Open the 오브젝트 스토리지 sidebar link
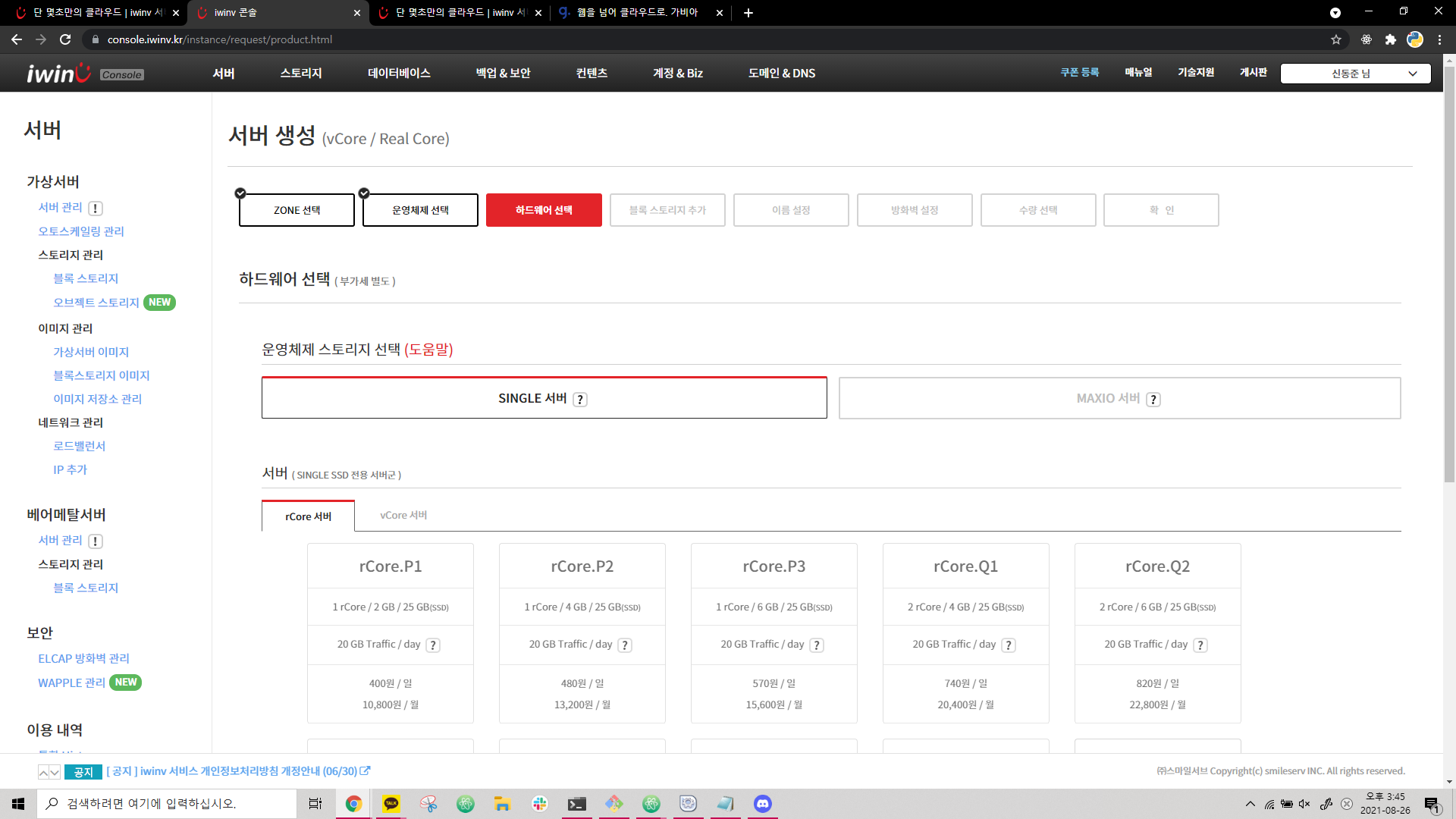 96,303
